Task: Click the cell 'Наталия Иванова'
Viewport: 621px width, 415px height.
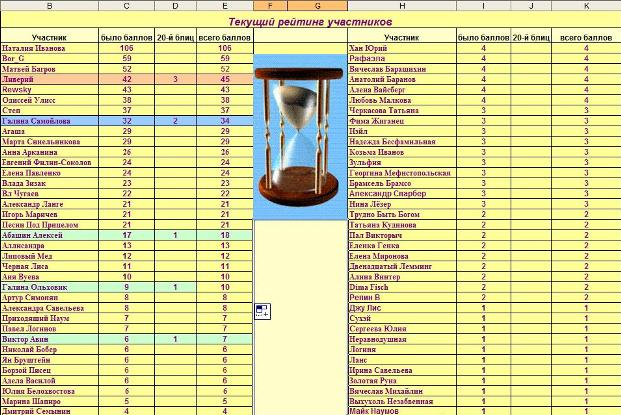Action: (50, 48)
